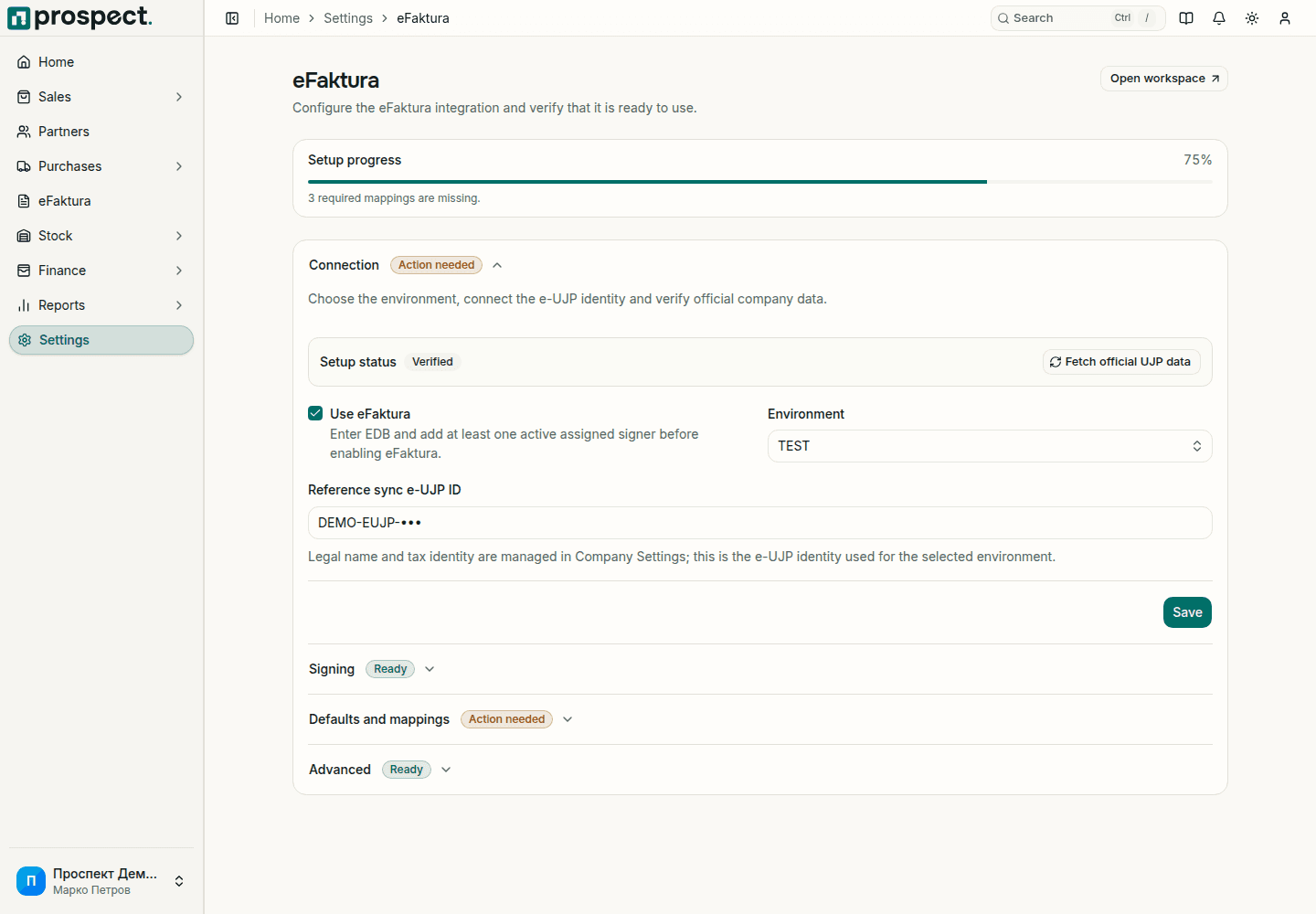Expand the Finance submenu chevron
Screen dimensions: 1316x914
tap(179, 271)
